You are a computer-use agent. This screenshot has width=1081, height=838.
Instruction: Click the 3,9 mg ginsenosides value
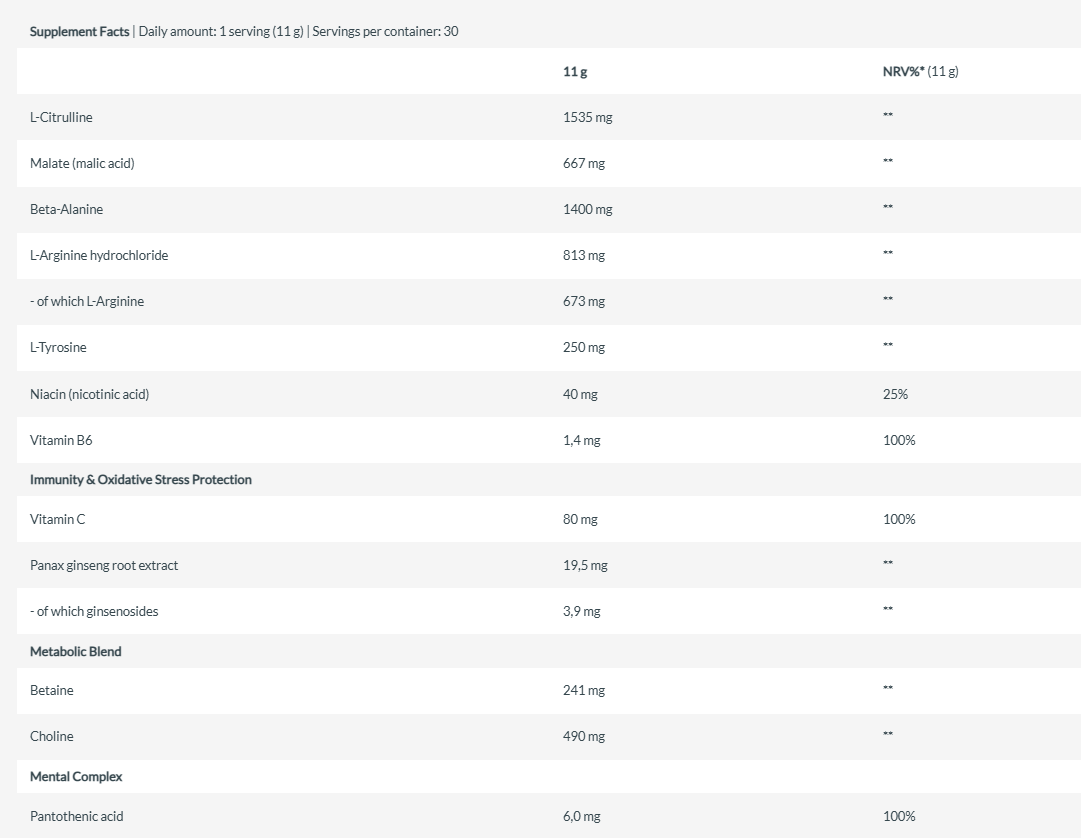[581, 611]
